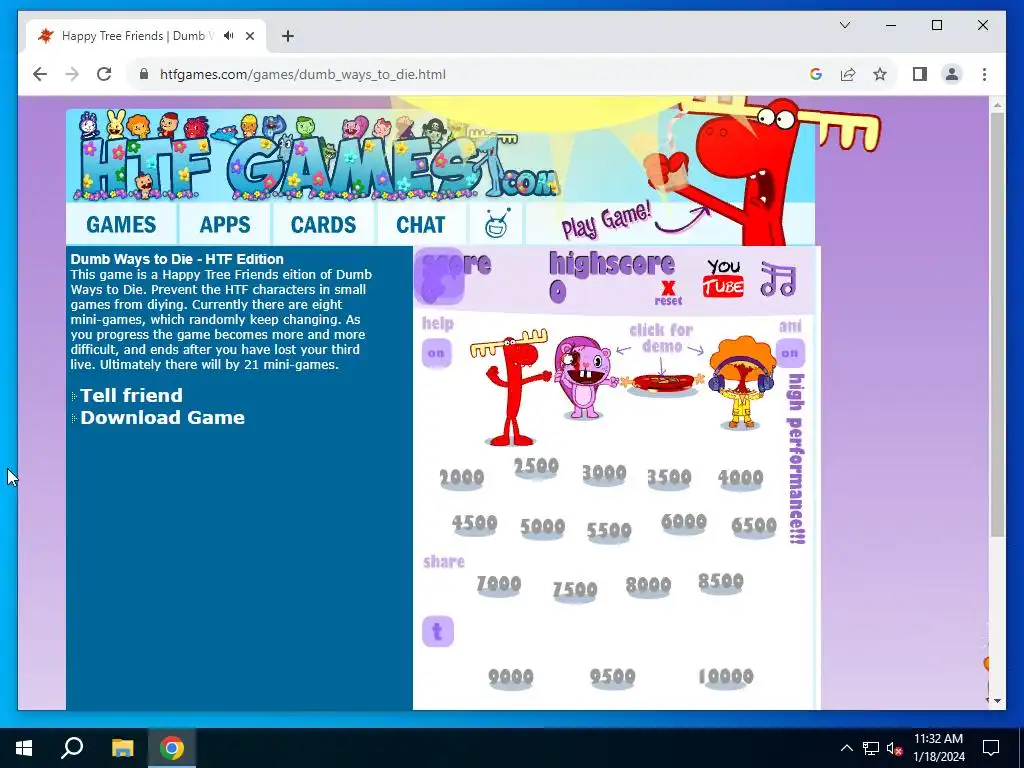Click the Tell friend link

point(131,395)
